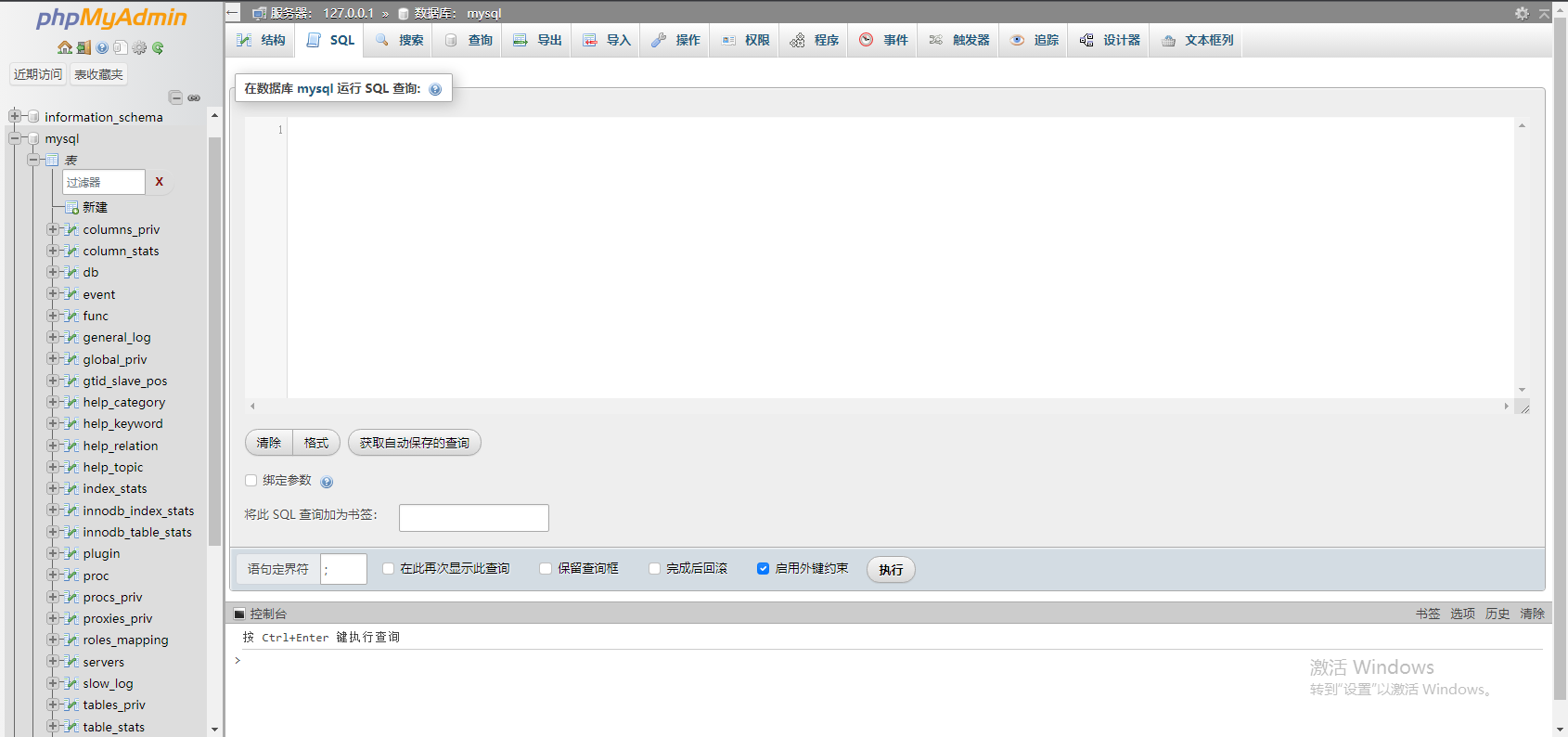Open 选项 in the console bar
This screenshot has width=1568, height=737.
coord(1463,614)
